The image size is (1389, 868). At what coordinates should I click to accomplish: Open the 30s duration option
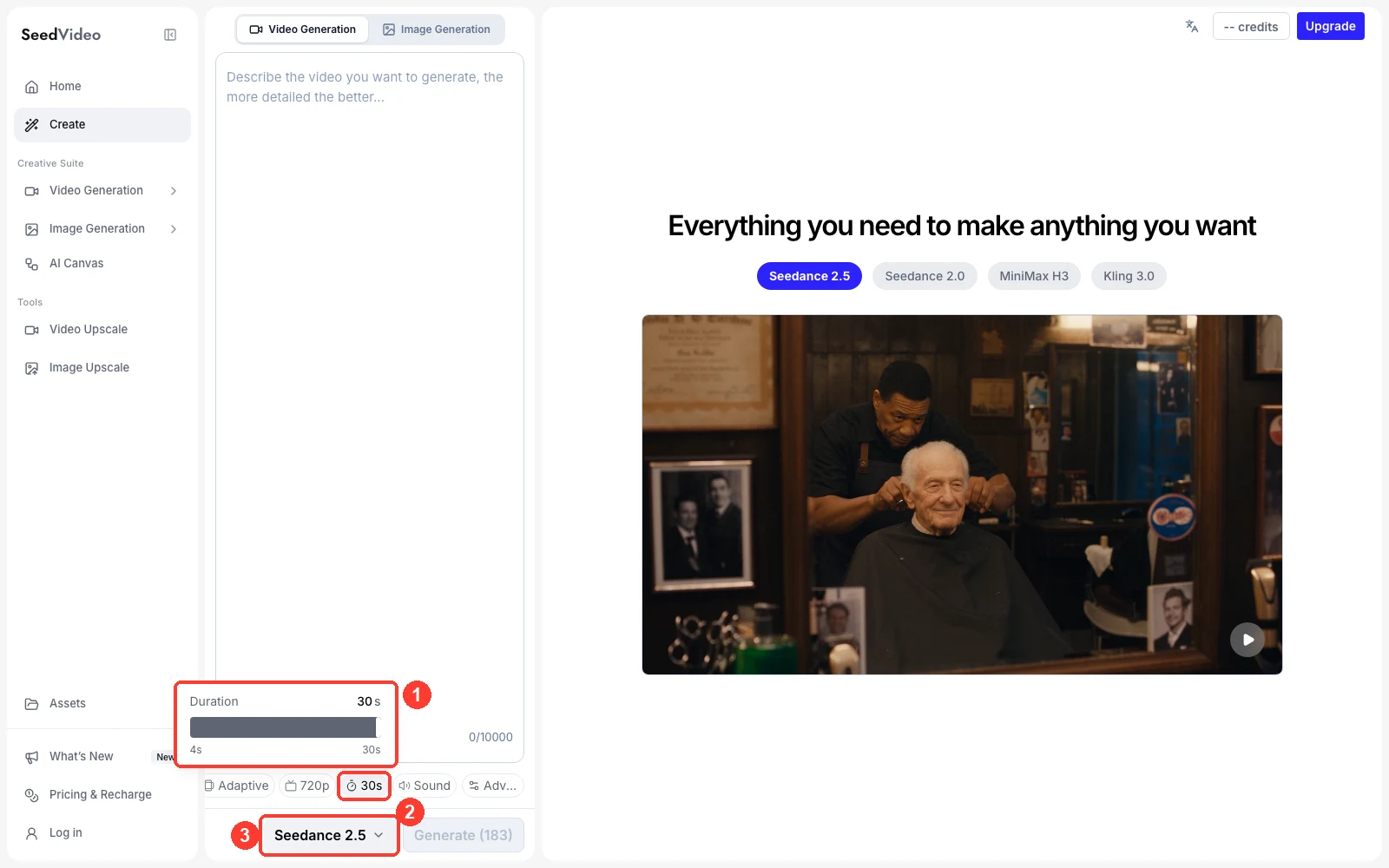point(365,786)
